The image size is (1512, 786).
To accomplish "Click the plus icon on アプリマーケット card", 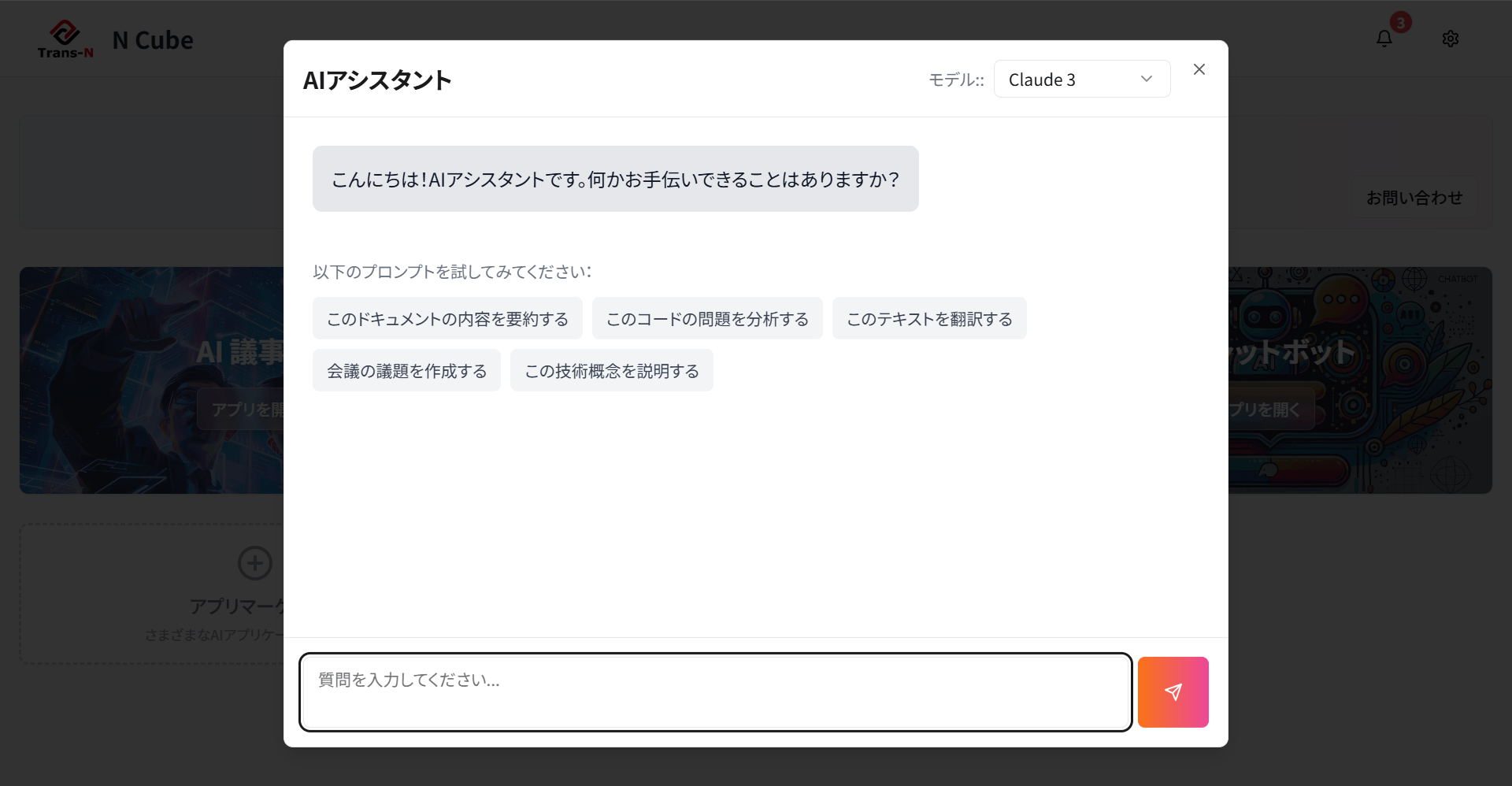I will click(254, 563).
